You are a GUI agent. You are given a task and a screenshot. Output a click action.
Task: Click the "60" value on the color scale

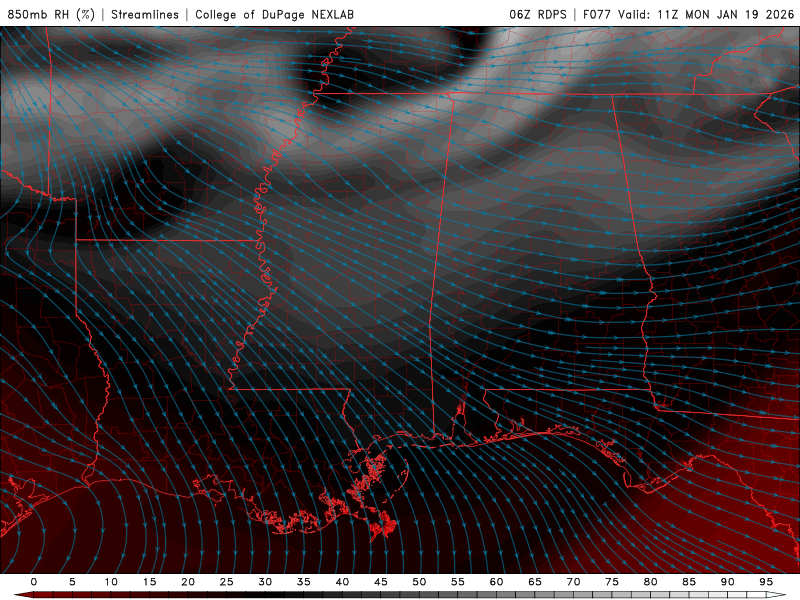[x=496, y=582]
